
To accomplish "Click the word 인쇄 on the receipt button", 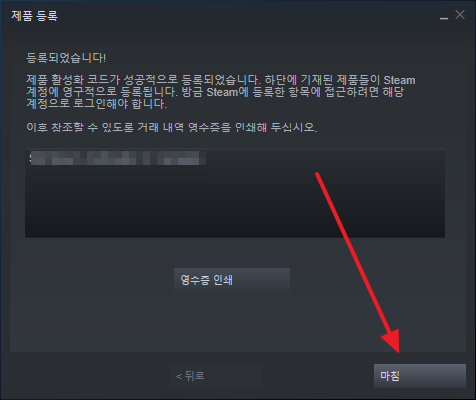I will (223, 280).
